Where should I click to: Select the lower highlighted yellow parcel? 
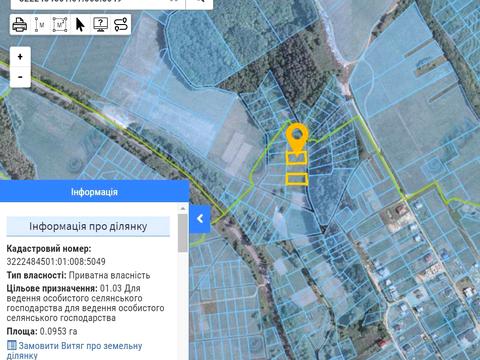297,179
